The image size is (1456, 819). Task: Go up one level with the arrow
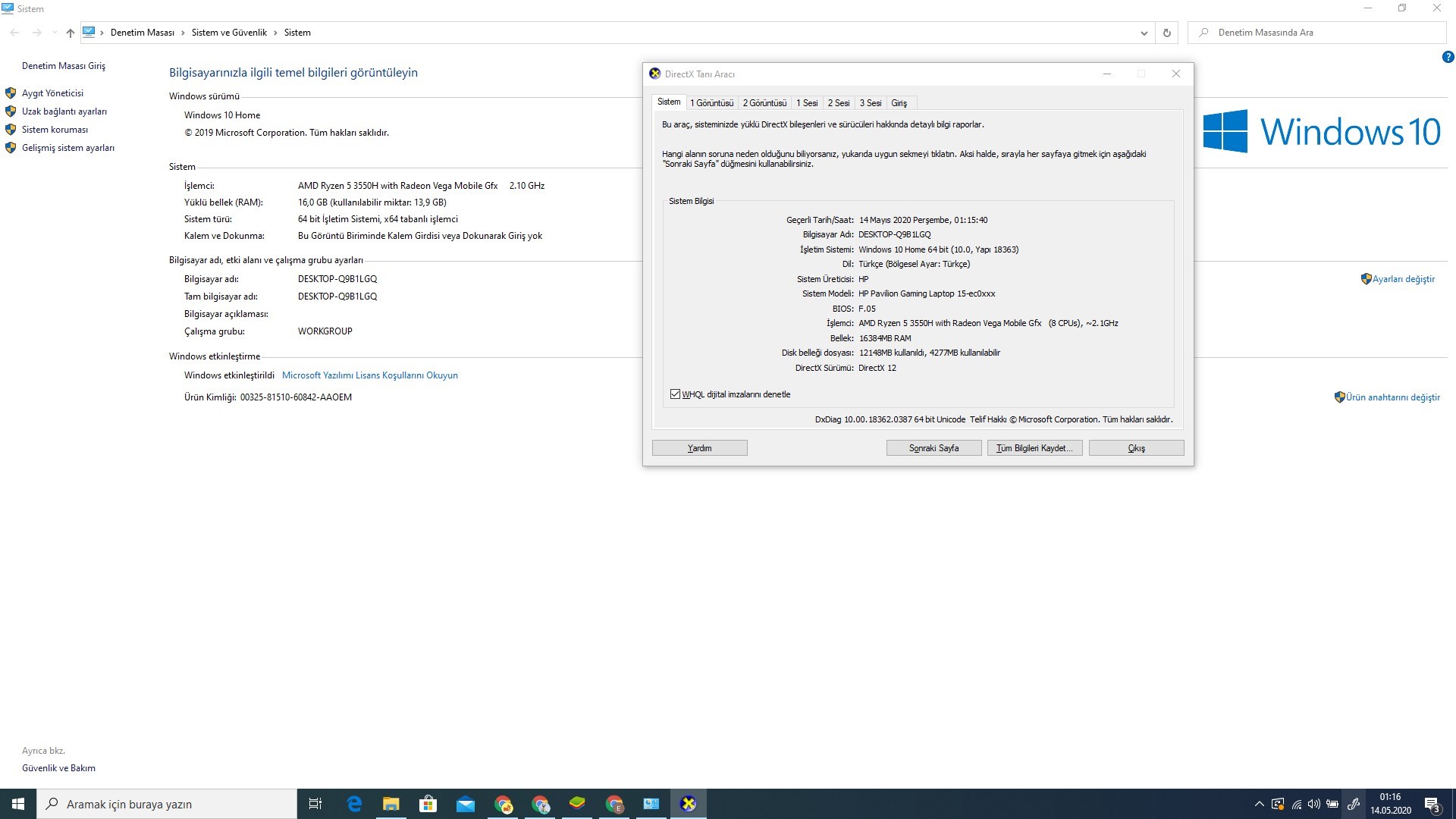pos(71,33)
